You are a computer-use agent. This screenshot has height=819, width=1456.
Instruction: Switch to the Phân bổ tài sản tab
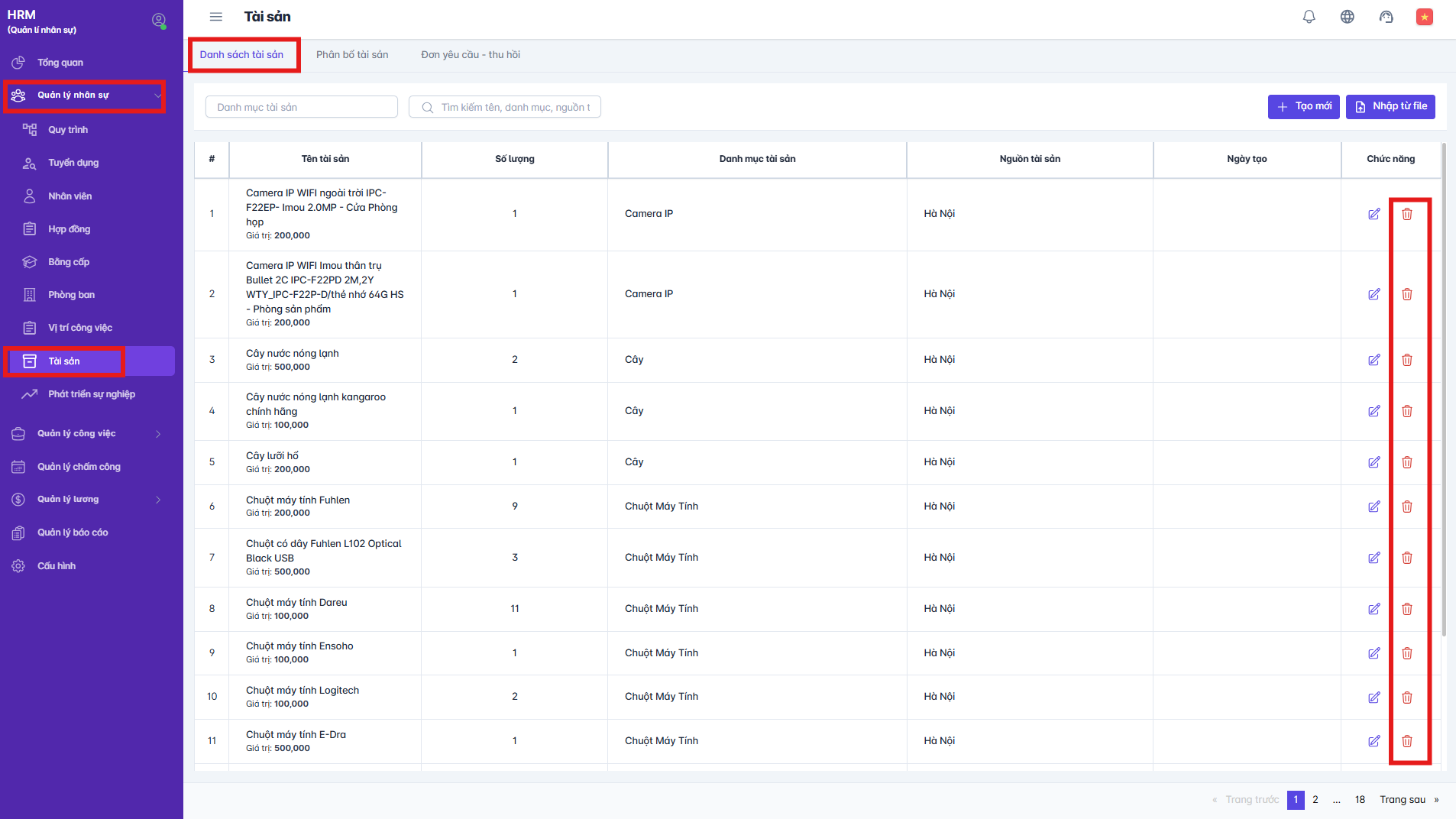(x=352, y=55)
